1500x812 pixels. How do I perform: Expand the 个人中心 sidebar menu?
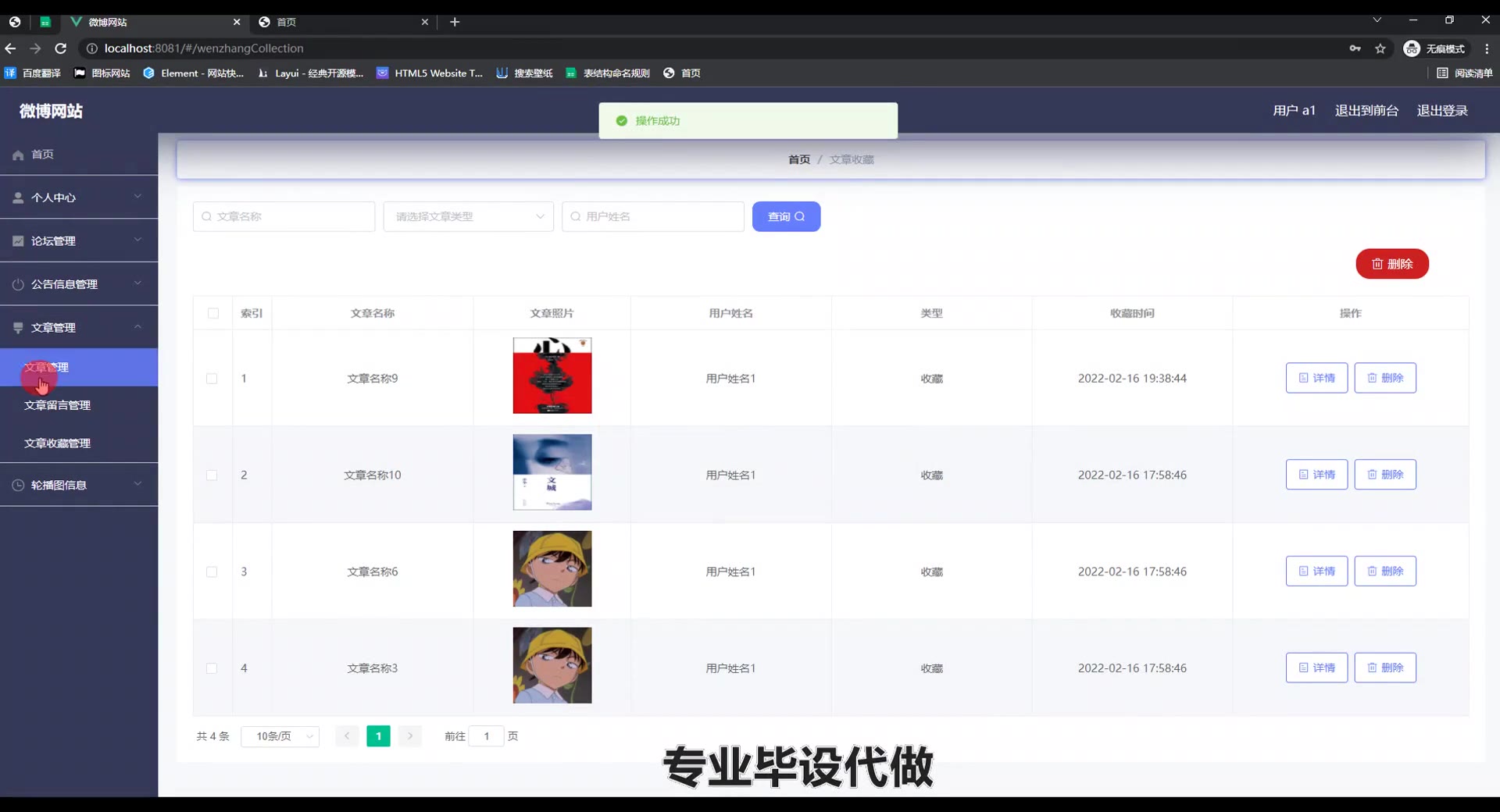click(x=78, y=198)
